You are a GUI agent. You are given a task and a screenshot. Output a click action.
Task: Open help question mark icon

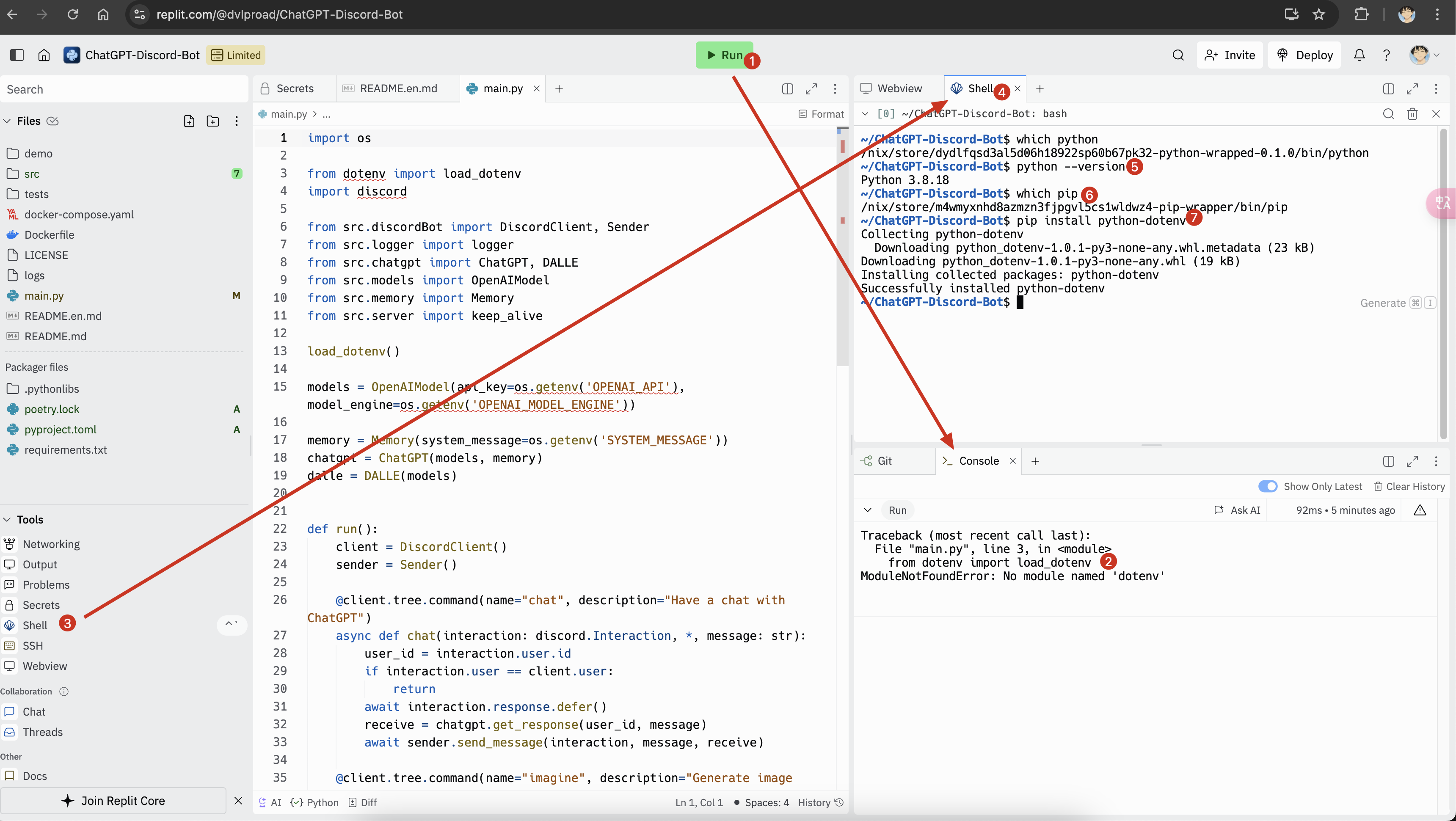click(1387, 55)
